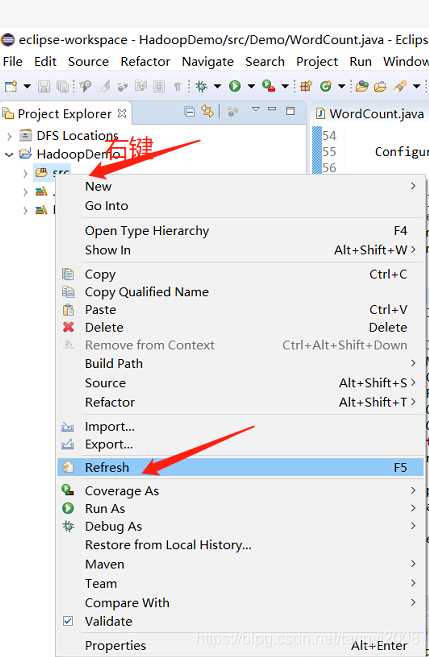The image size is (429, 657).
Task: Click the Save All toolbar icon
Action: coord(62,86)
